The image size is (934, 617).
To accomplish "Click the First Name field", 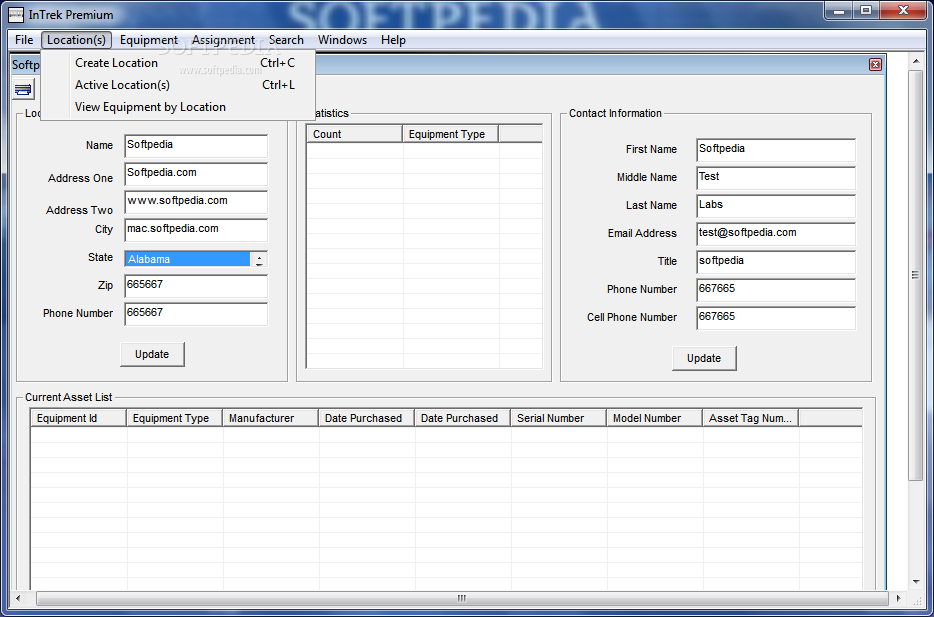I will pos(776,150).
